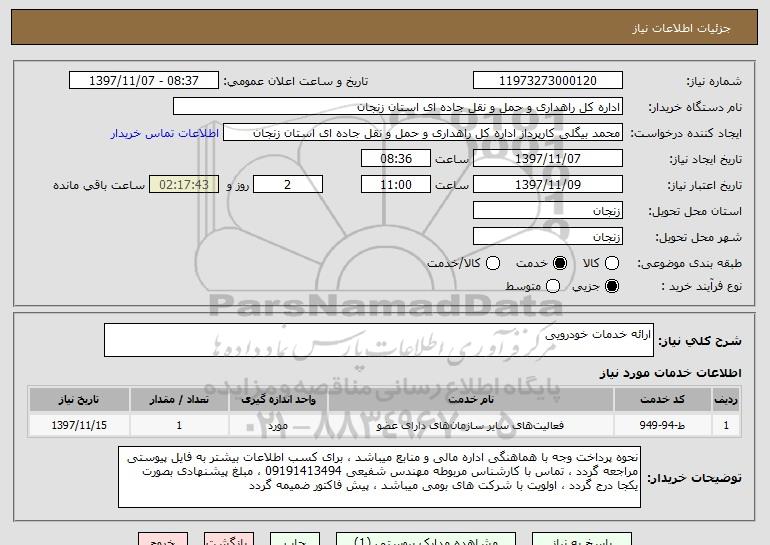Open the buyer contact information link

tap(165, 133)
